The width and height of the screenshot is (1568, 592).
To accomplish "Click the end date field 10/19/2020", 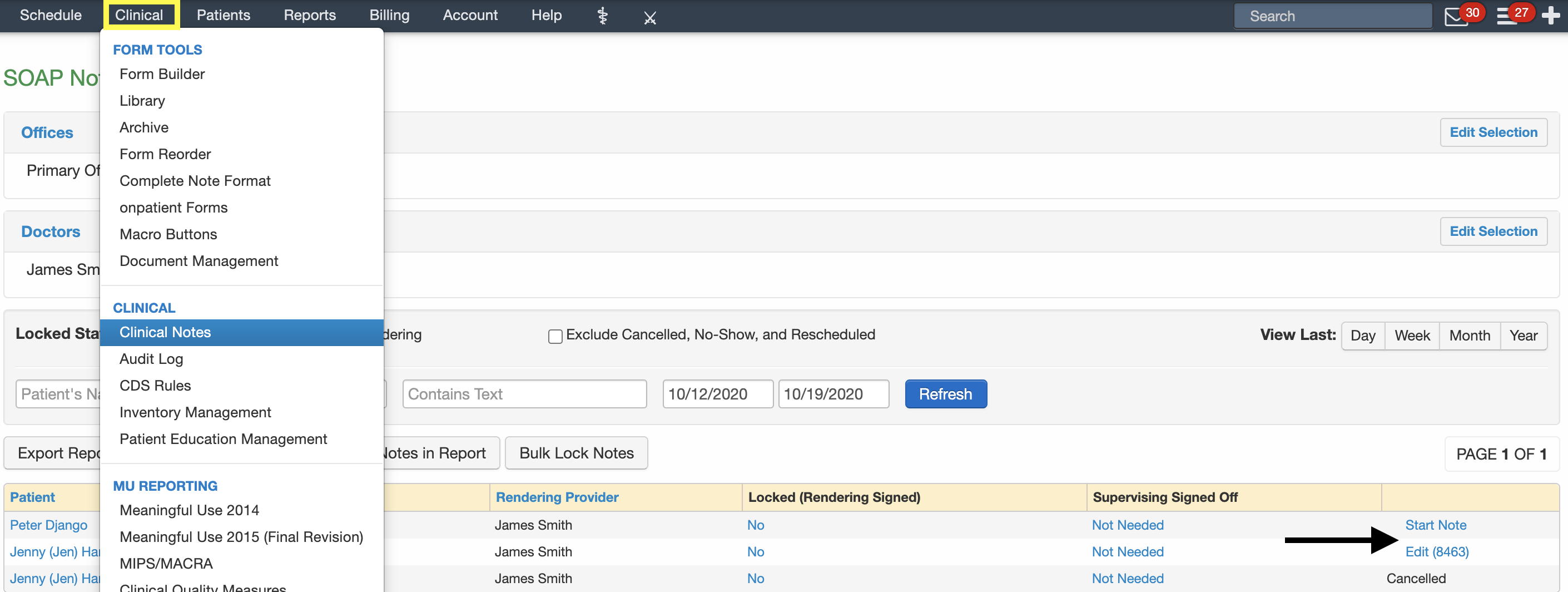I will click(x=833, y=394).
